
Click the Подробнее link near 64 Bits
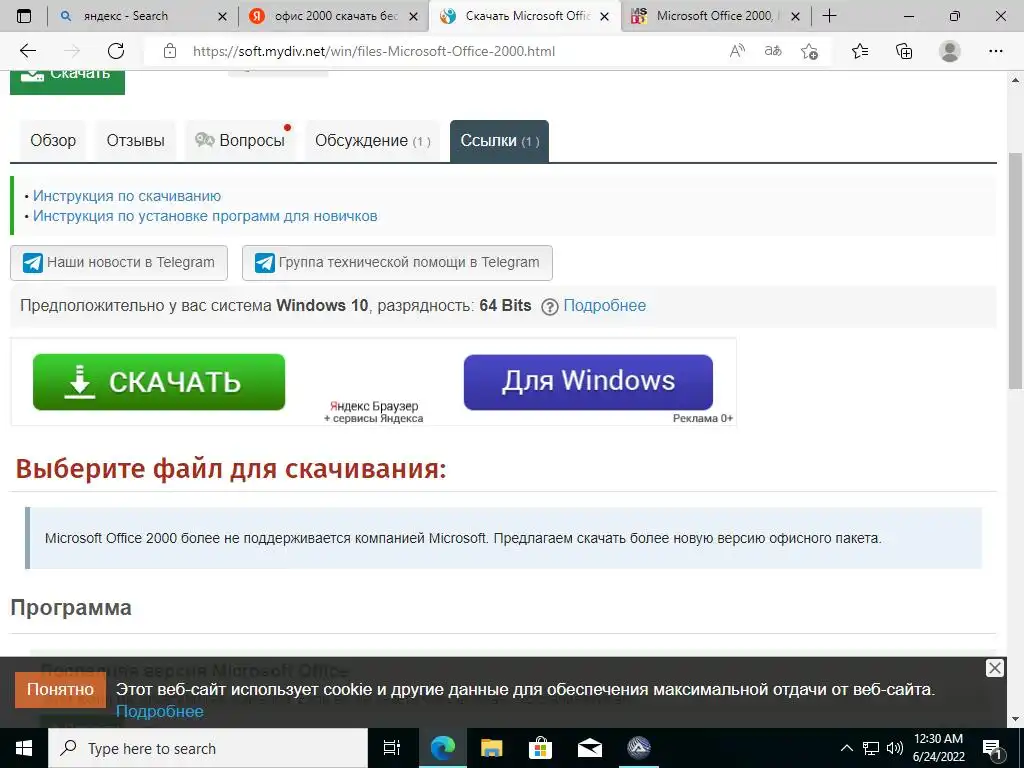(604, 306)
